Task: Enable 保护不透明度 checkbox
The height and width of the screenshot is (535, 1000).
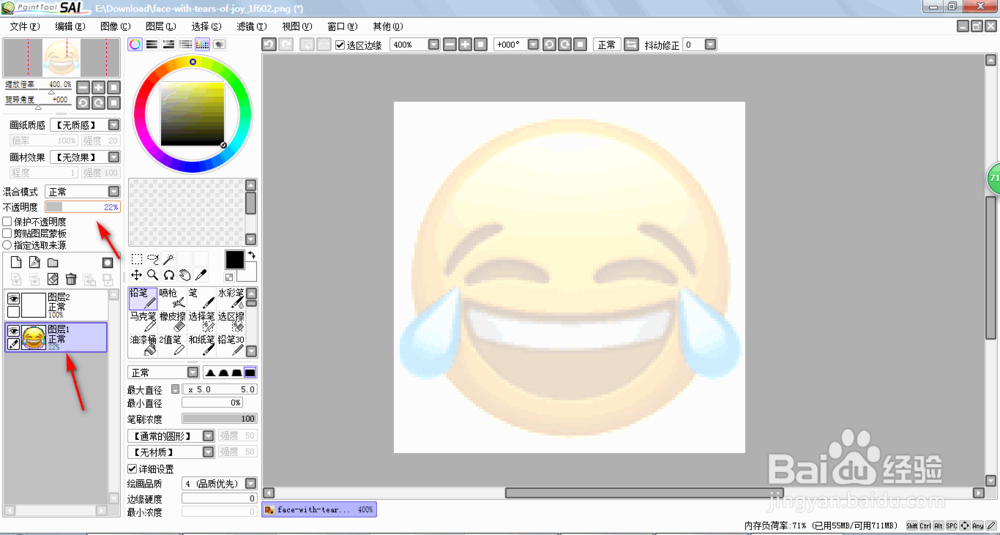Action: (x=7, y=222)
